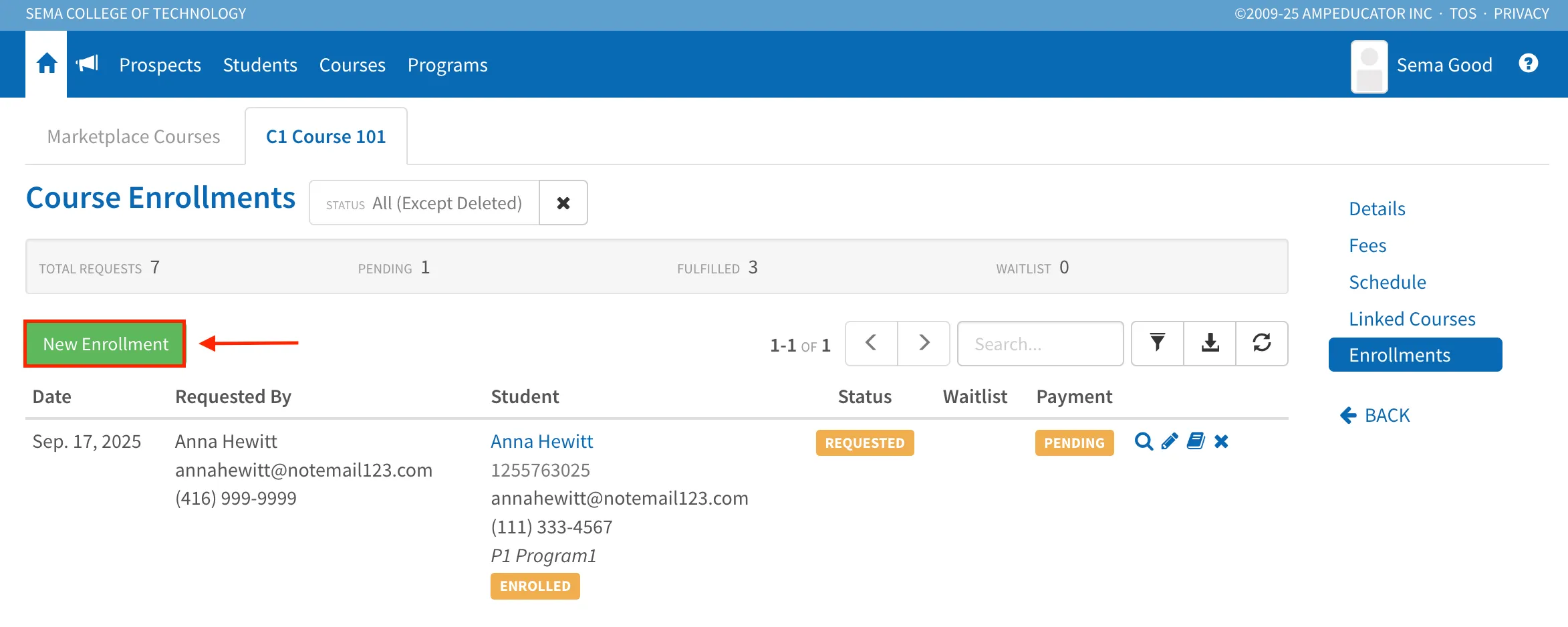Edit Anna Hewitt enrollment with pencil icon
The width and height of the screenshot is (1568, 627).
pyautogui.click(x=1170, y=441)
